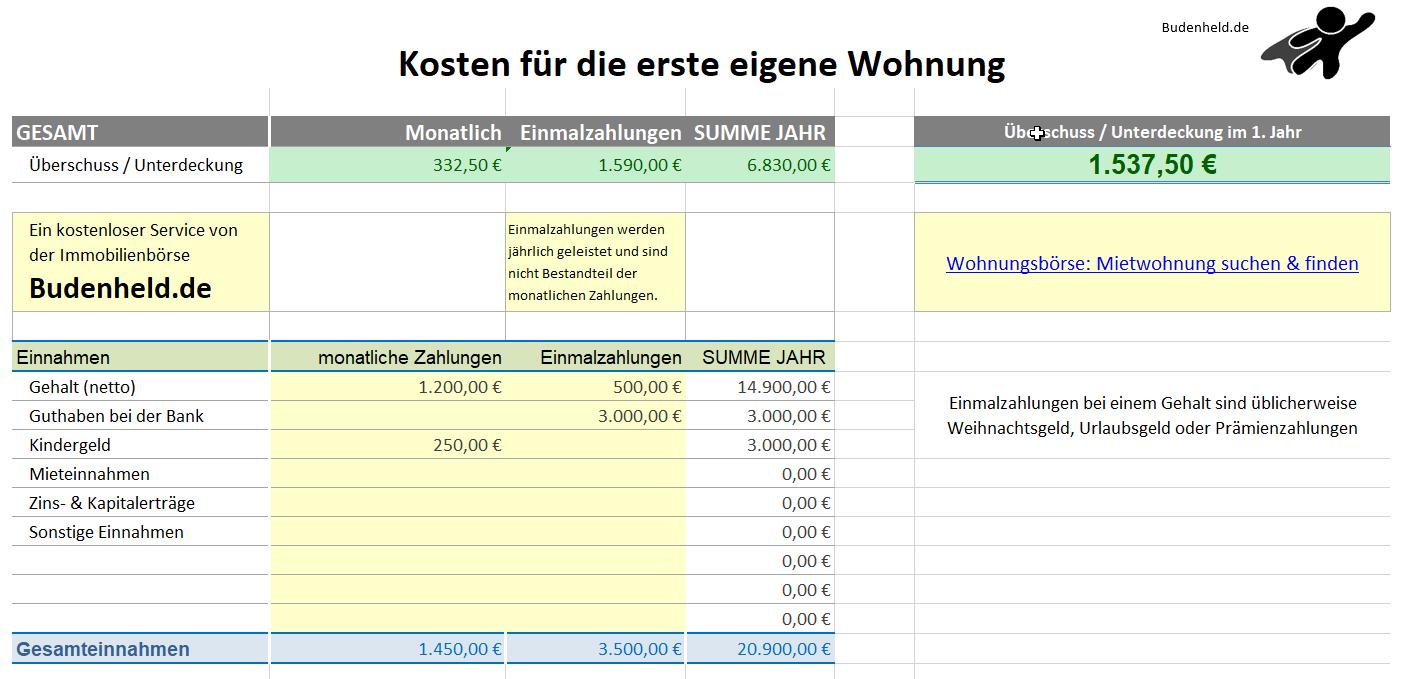
Task: Click the Gesamteinnahmen 20.900,00 € total cell
Action: (761, 648)
